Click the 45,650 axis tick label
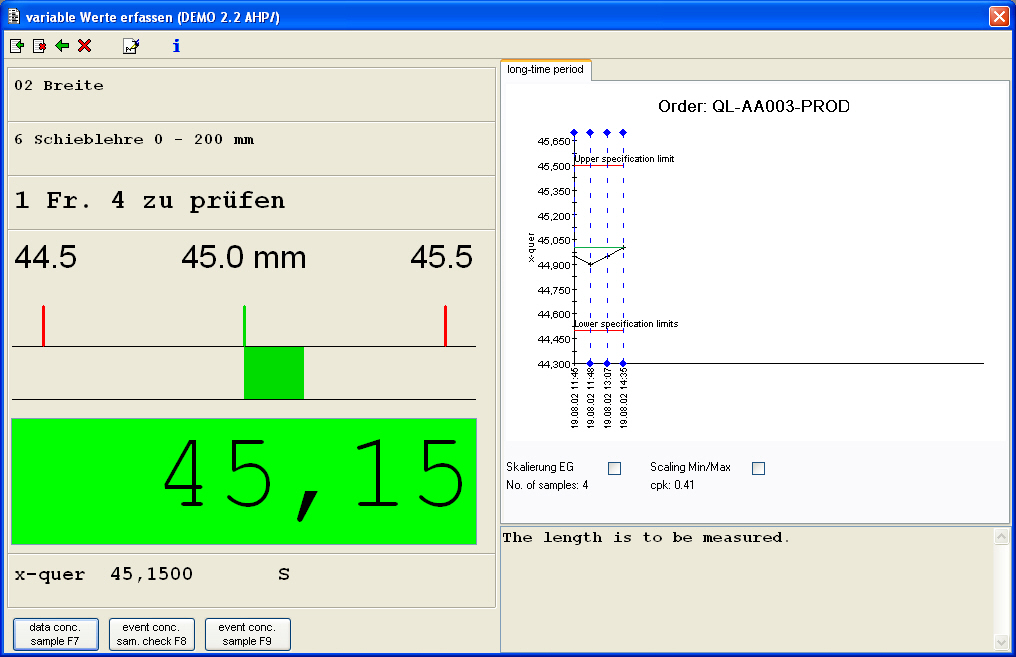1016x657 pixels. tap(554, 141)
